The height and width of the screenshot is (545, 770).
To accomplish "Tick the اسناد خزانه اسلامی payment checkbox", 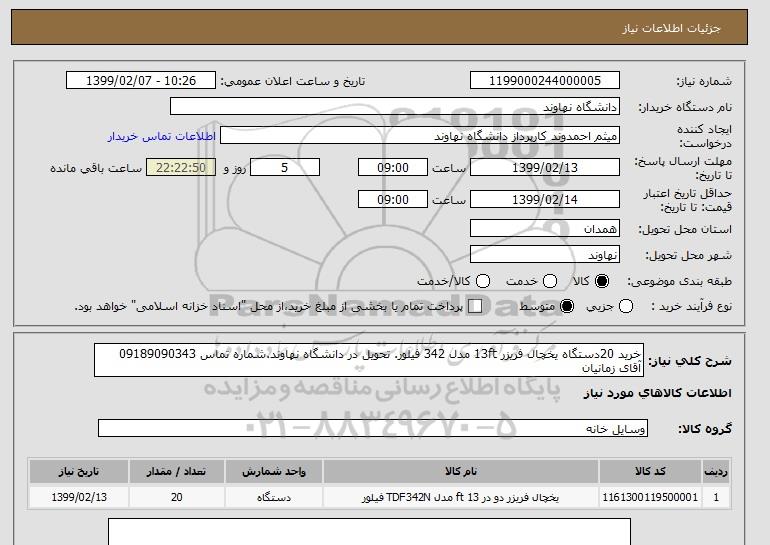I will 475,306.
